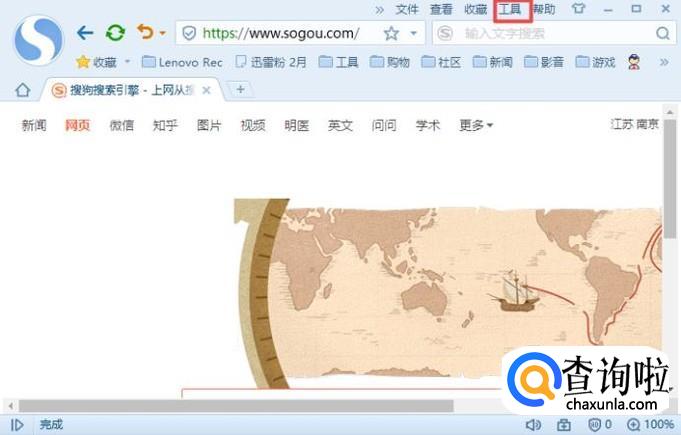Click the horizontal scrollbar thumb

[236, 406]
